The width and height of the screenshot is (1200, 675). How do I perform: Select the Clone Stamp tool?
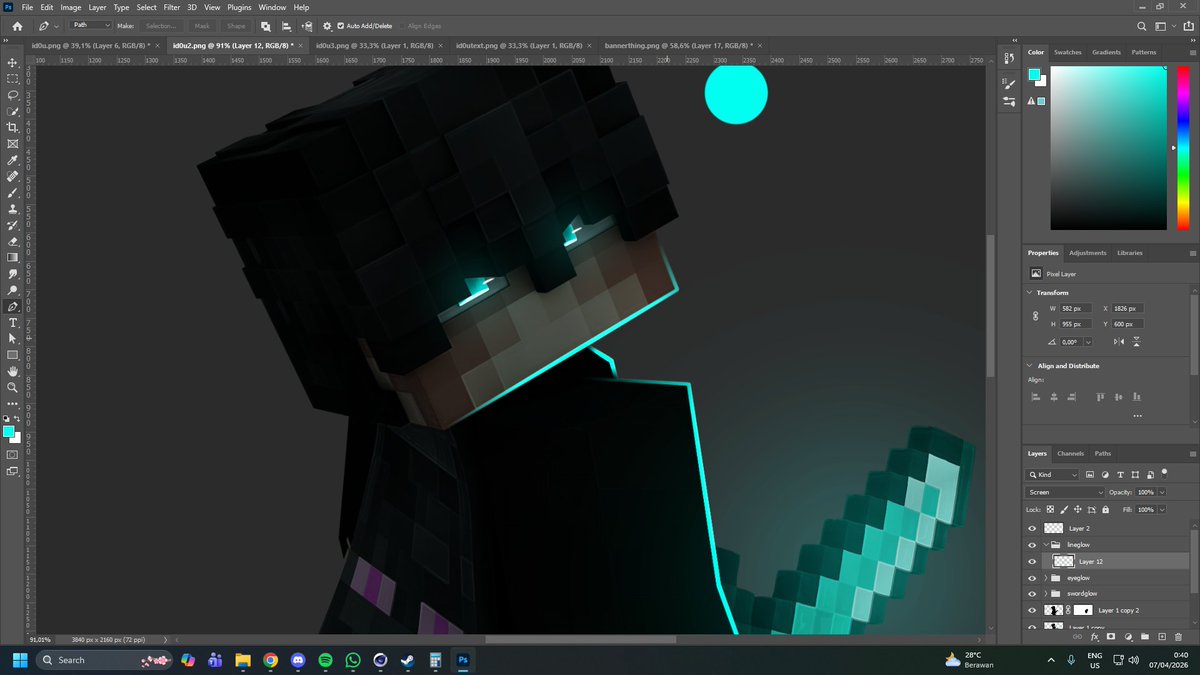tap(13, 209)
